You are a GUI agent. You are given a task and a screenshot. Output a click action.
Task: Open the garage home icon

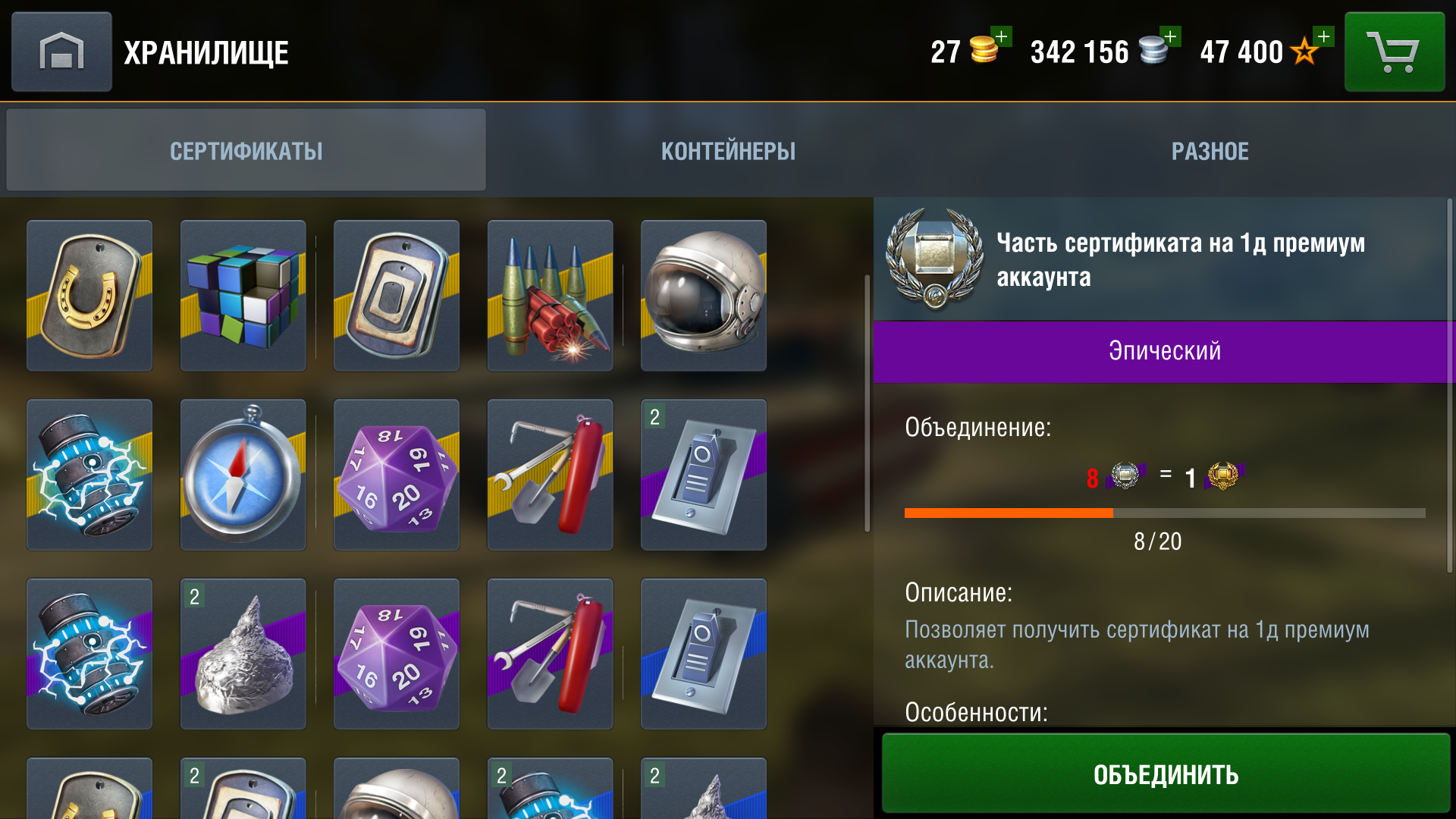click(x=61, y=52)
